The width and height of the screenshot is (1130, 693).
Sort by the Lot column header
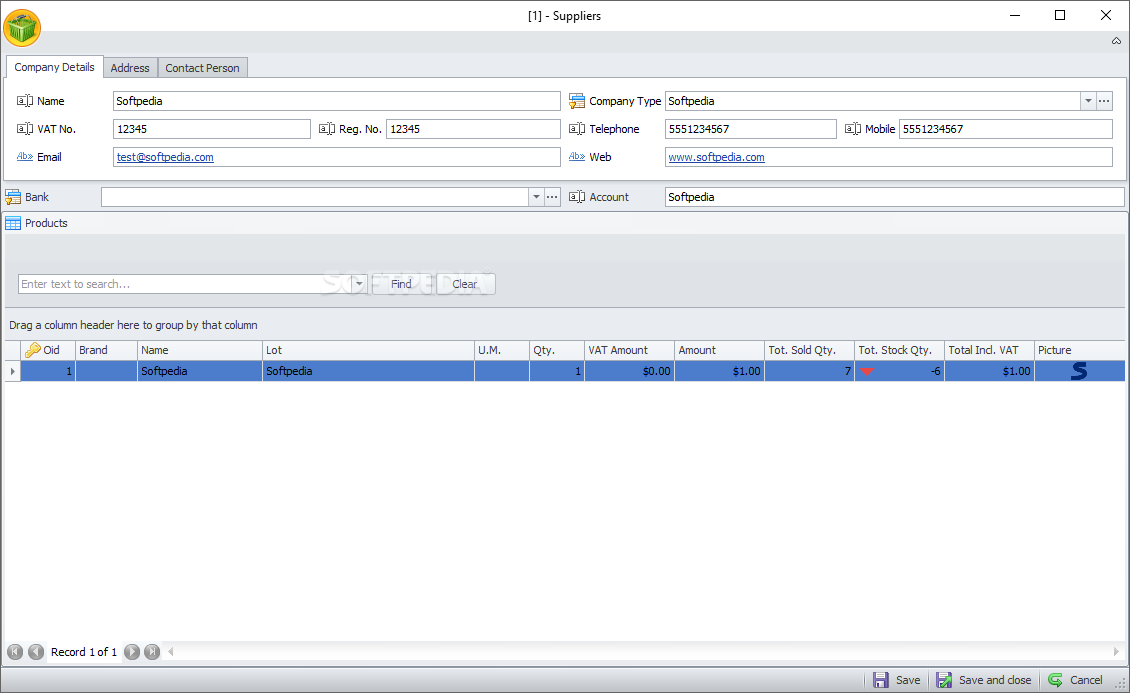(x=368, y=350)
